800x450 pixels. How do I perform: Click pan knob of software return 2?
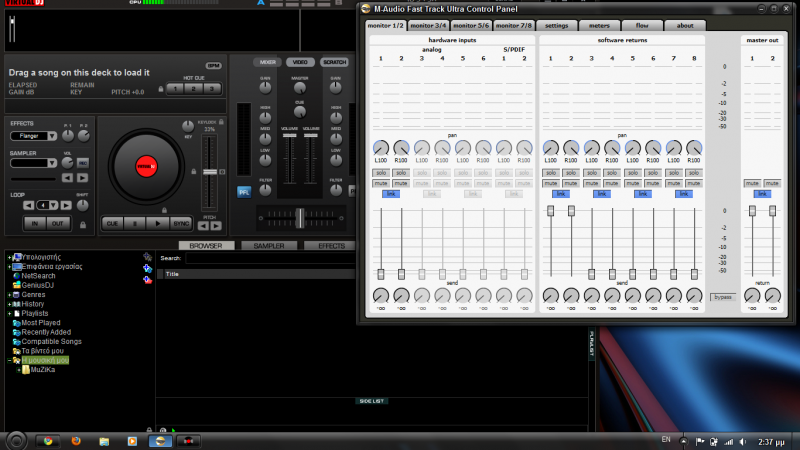[x=571, y=148]
